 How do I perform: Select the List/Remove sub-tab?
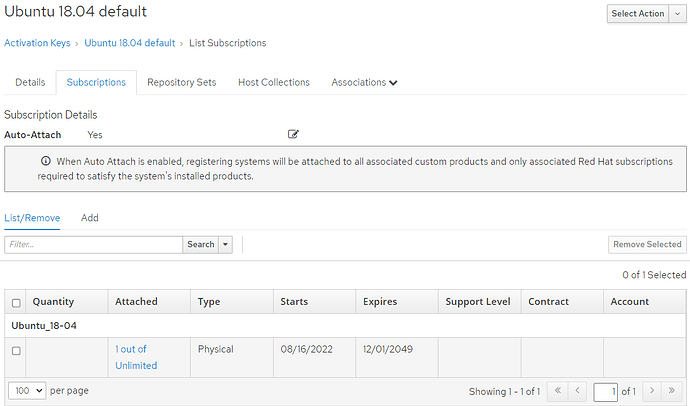click(x=32, y=218)
